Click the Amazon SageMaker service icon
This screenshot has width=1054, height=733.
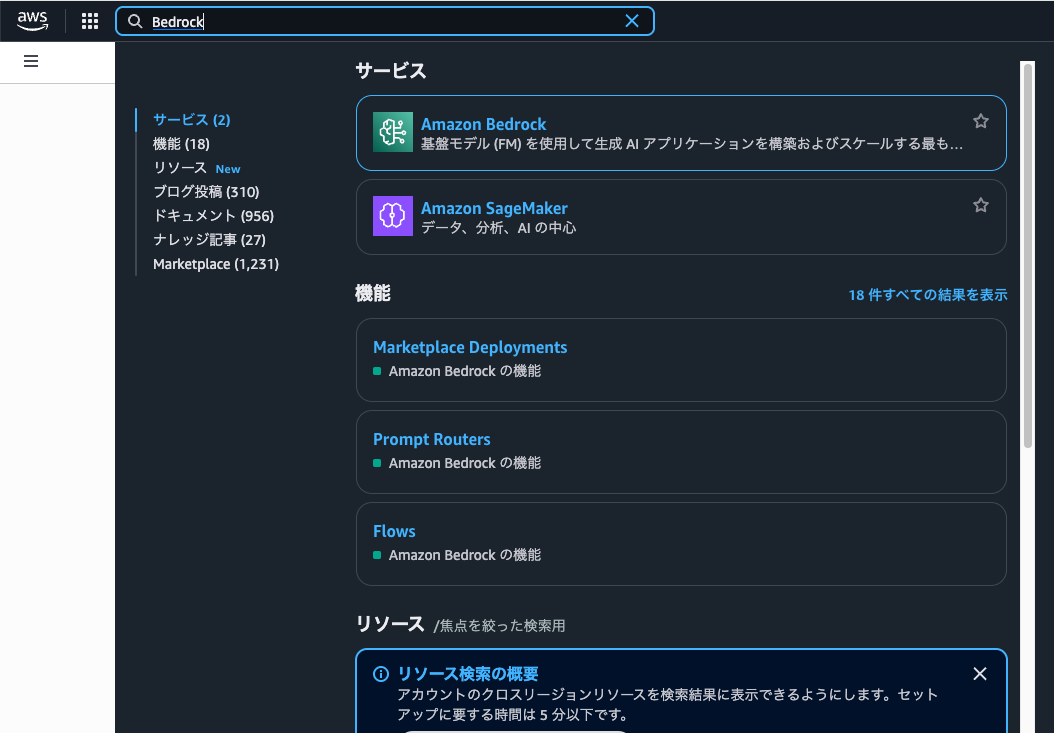pyautogui.click(x=392, y=216)
